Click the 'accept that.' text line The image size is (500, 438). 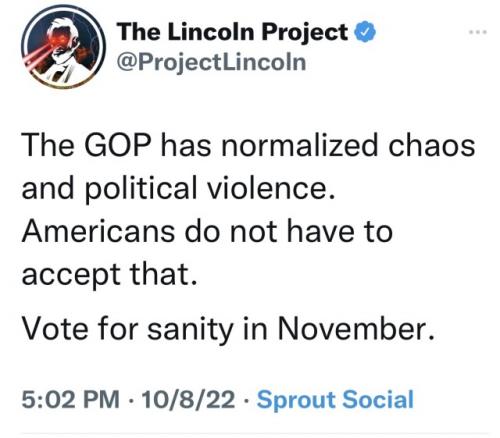110,276
